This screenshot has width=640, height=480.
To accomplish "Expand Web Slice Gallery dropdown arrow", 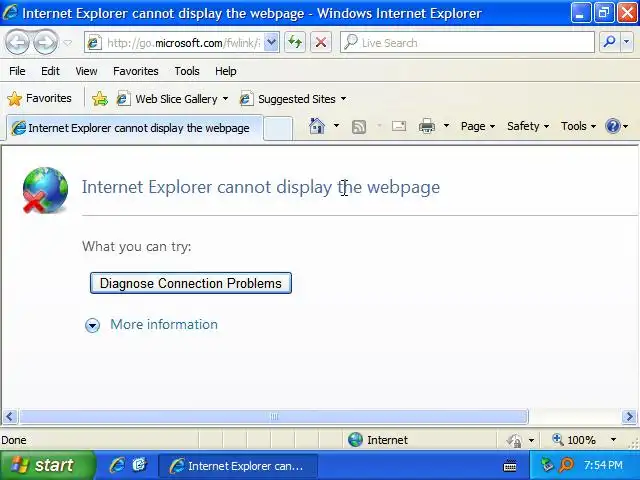I will [x=225, y=99].
